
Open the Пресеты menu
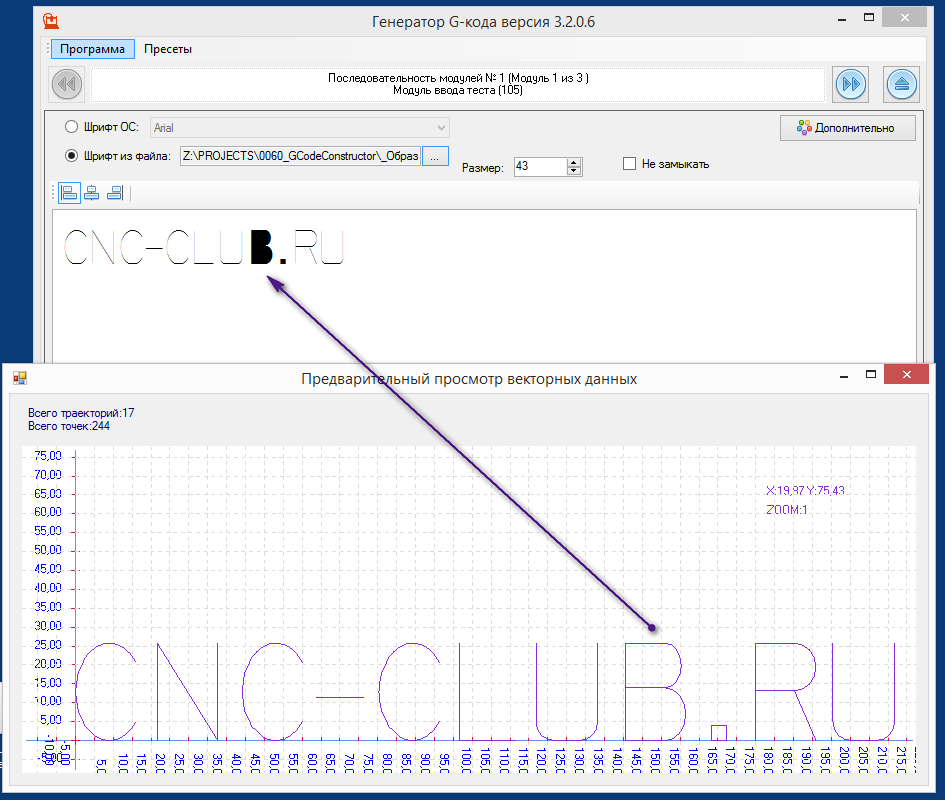click(x=168, y=49)
